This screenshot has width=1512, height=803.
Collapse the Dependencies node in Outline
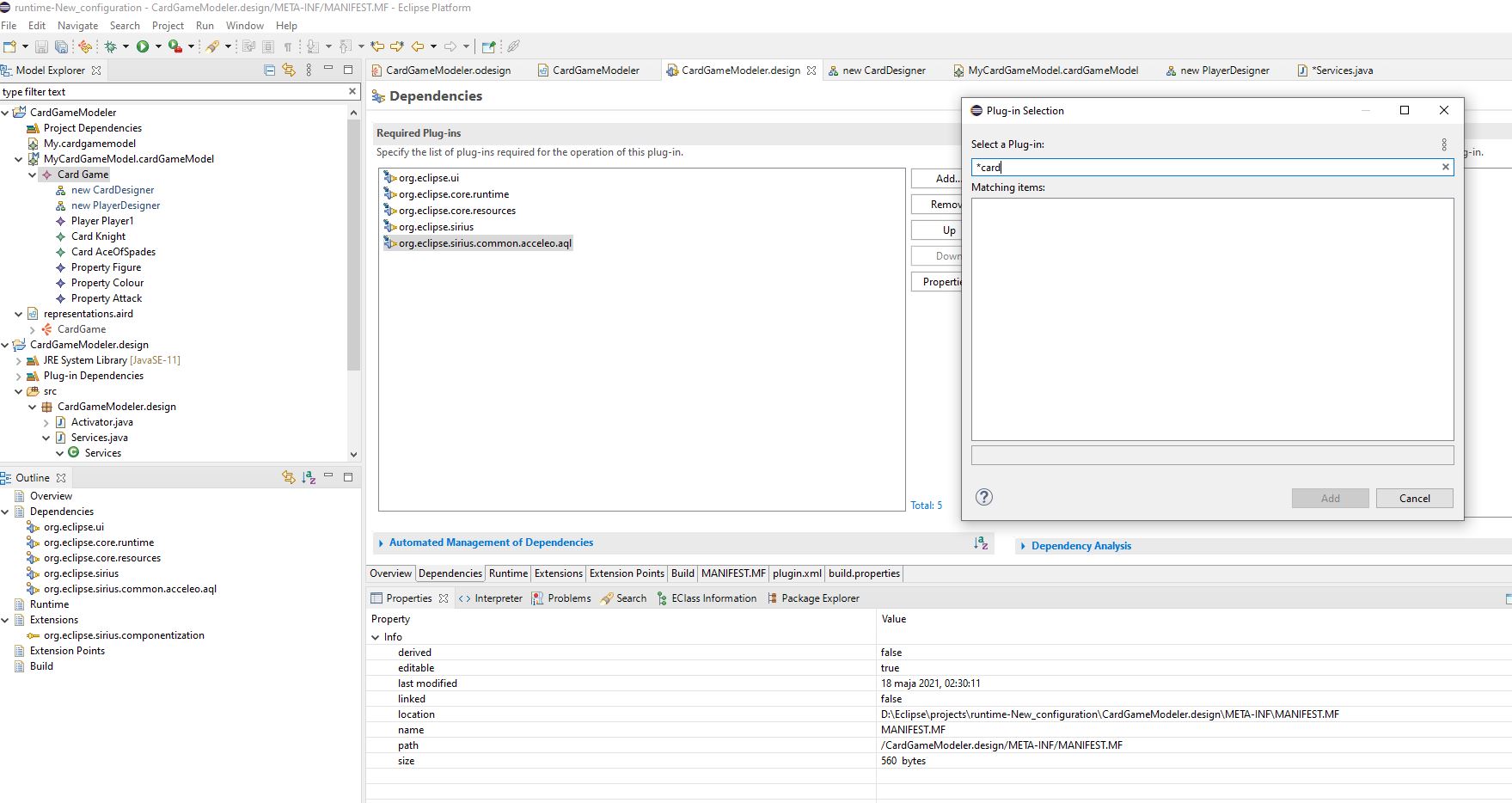5,512
